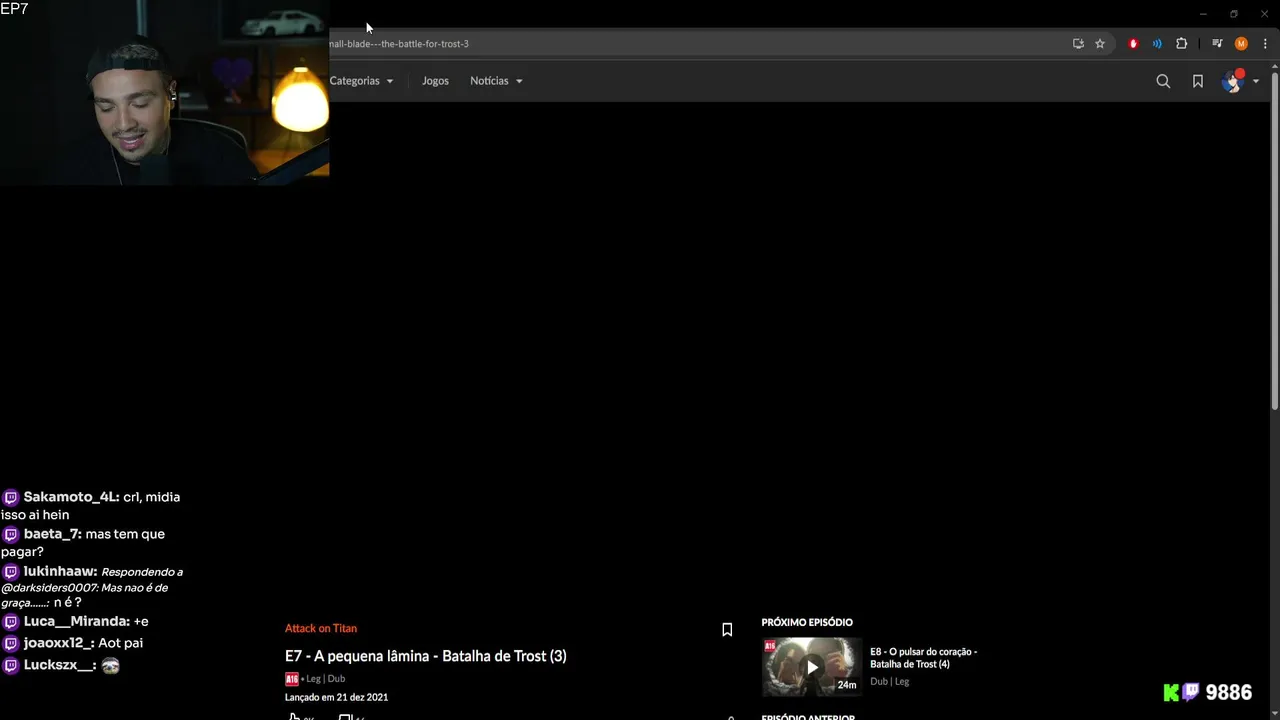Expand the account menu arrow beside the avatar
1280x720 pixels.
click(x=1256, y=81)
